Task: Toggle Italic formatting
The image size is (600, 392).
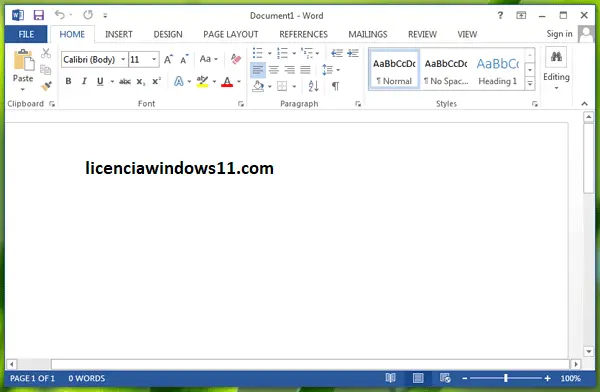Action: click(84, 81)
